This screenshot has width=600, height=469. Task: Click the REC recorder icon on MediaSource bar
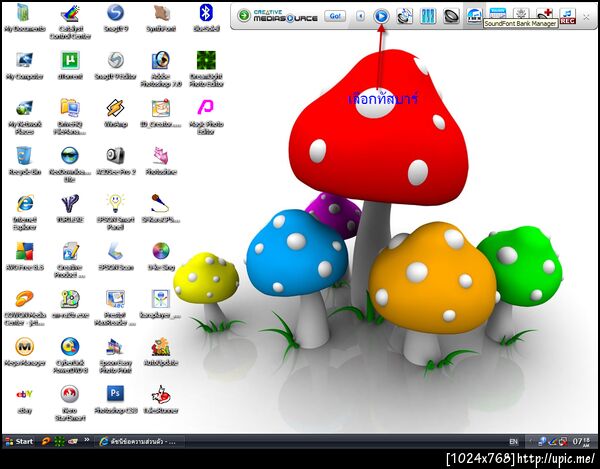point(567,16)
